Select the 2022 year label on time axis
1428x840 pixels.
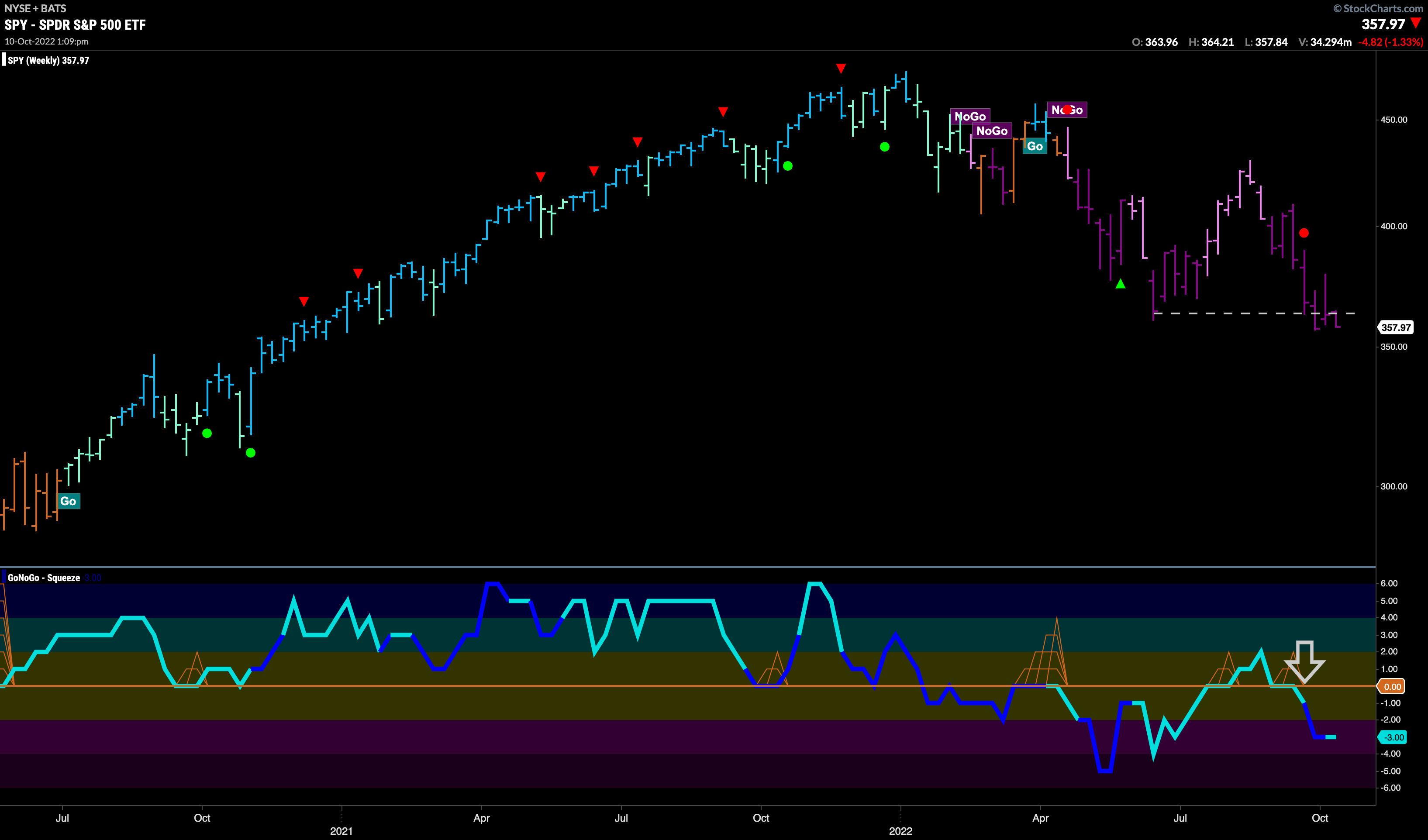click(900, 831)
